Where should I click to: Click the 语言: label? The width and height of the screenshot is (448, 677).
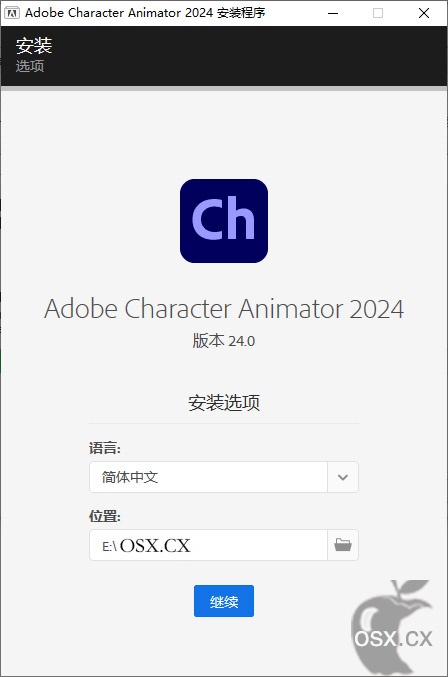point(105,448)
